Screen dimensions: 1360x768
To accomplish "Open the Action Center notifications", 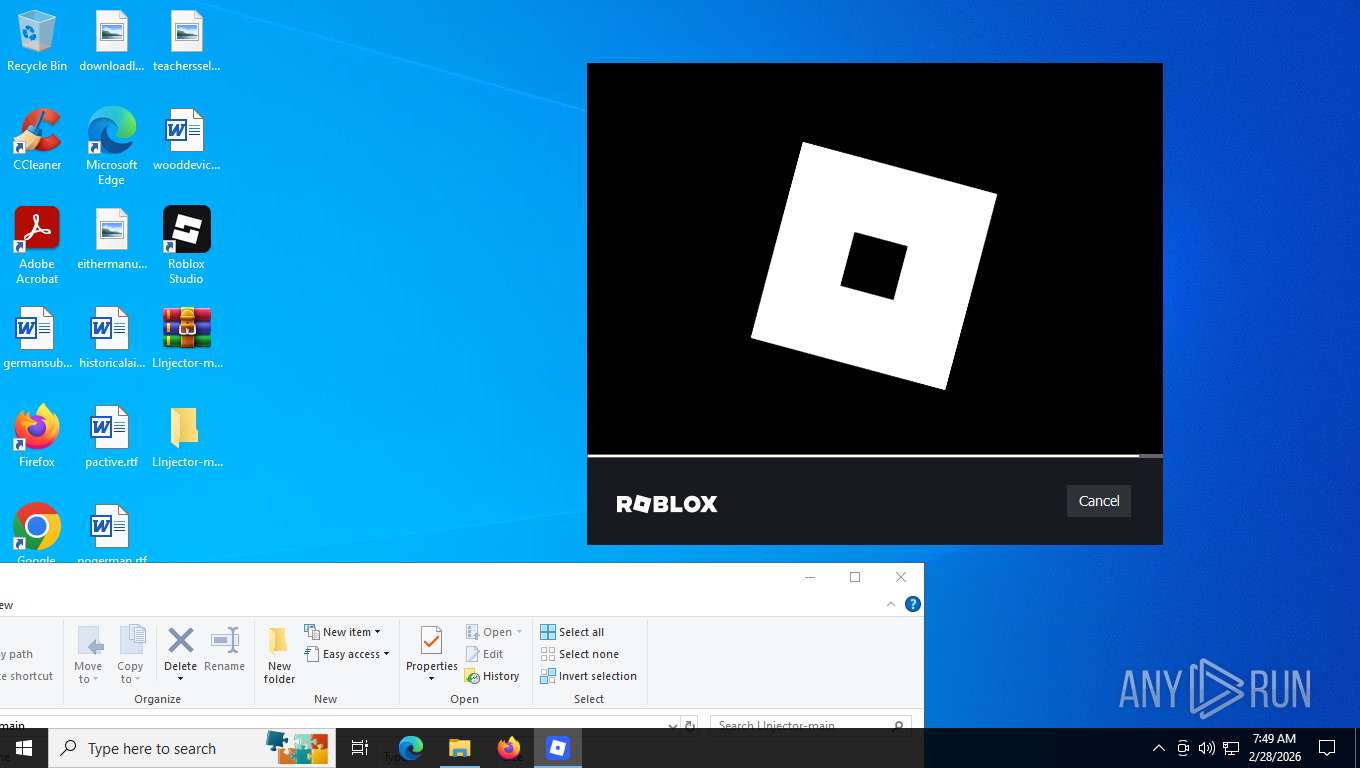I will [x=1327, y=748].
